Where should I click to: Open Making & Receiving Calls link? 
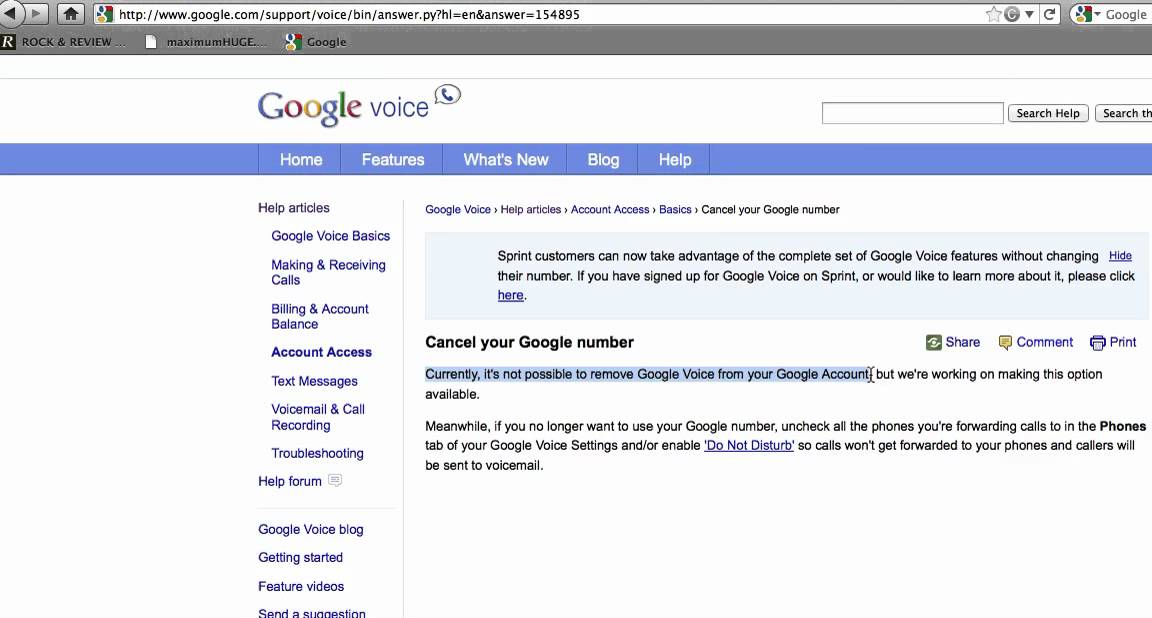pos(328,272)
